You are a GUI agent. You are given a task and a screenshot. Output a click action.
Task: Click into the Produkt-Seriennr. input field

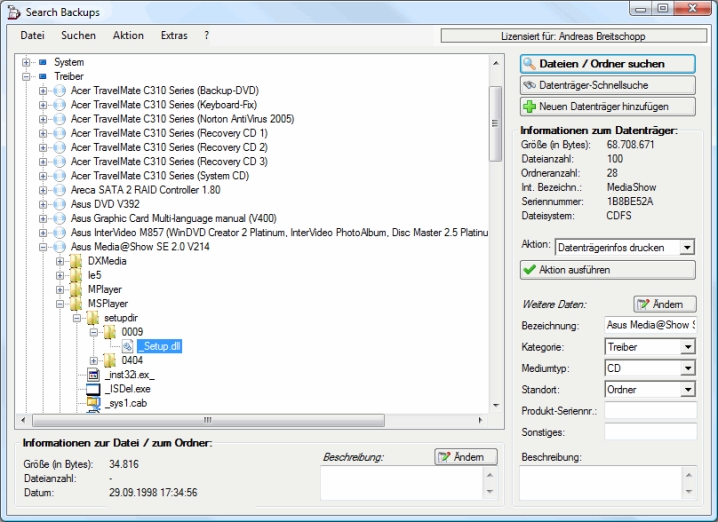pyautogui.click(x=650, y=411)
